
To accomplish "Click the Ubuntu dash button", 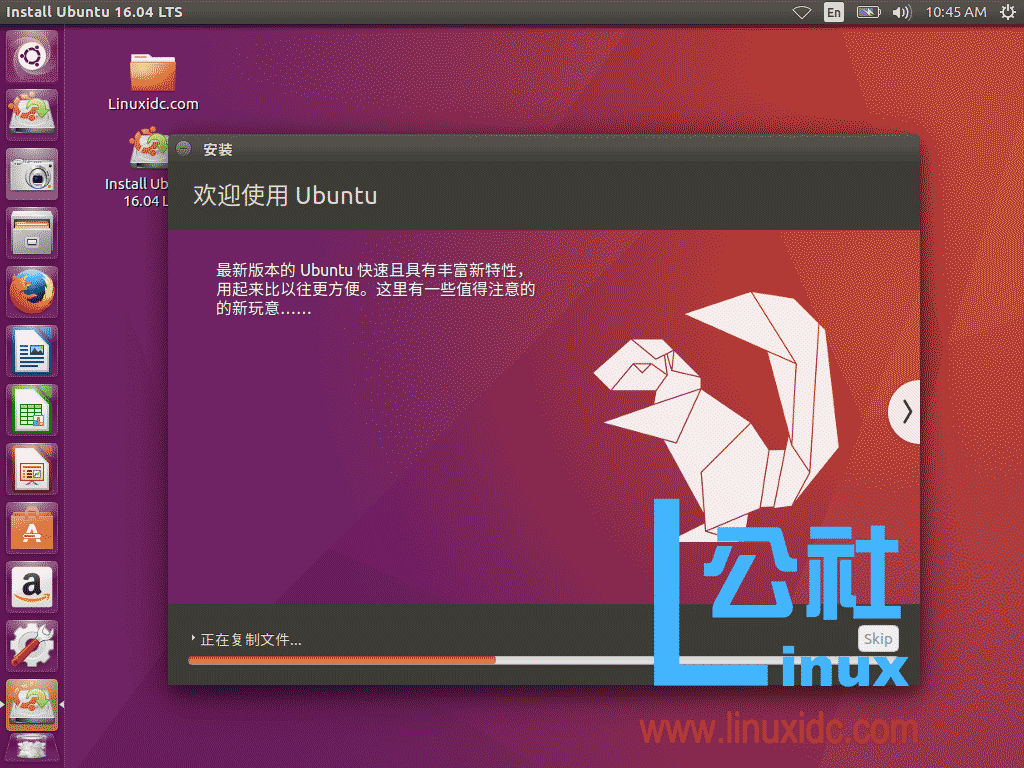I will [x=31, y=56].
